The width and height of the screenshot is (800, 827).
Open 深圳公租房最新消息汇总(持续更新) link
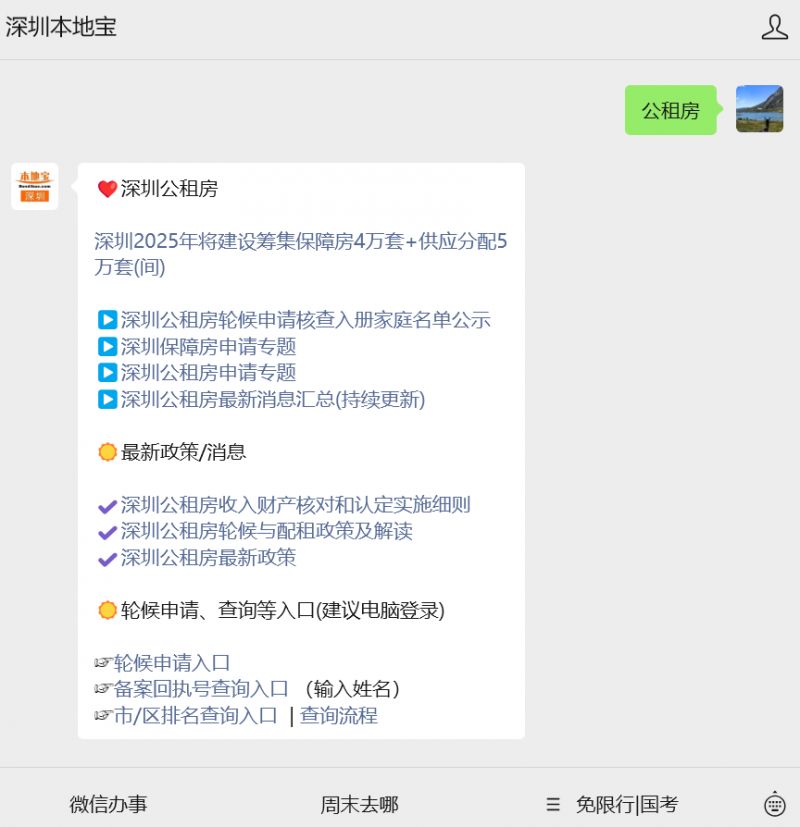coord(272,399)
